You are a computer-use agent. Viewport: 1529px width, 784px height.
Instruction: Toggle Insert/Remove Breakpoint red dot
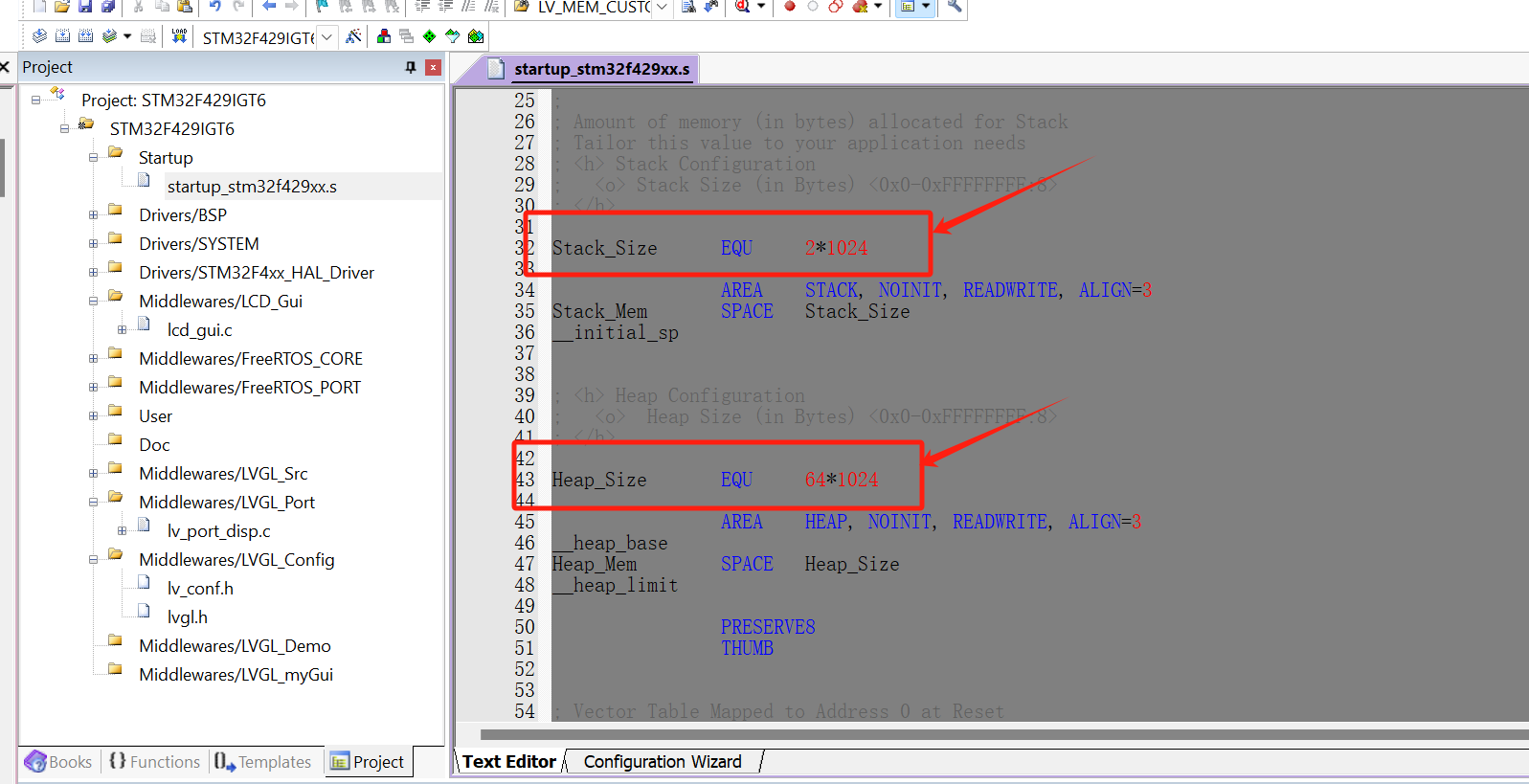(x=790, y=7)
